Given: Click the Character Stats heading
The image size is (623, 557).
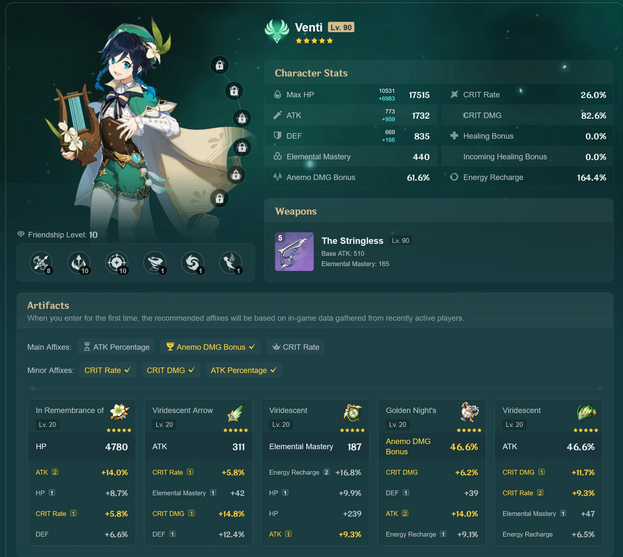Looking at the screenshot, I should click(x=311, y=73).
